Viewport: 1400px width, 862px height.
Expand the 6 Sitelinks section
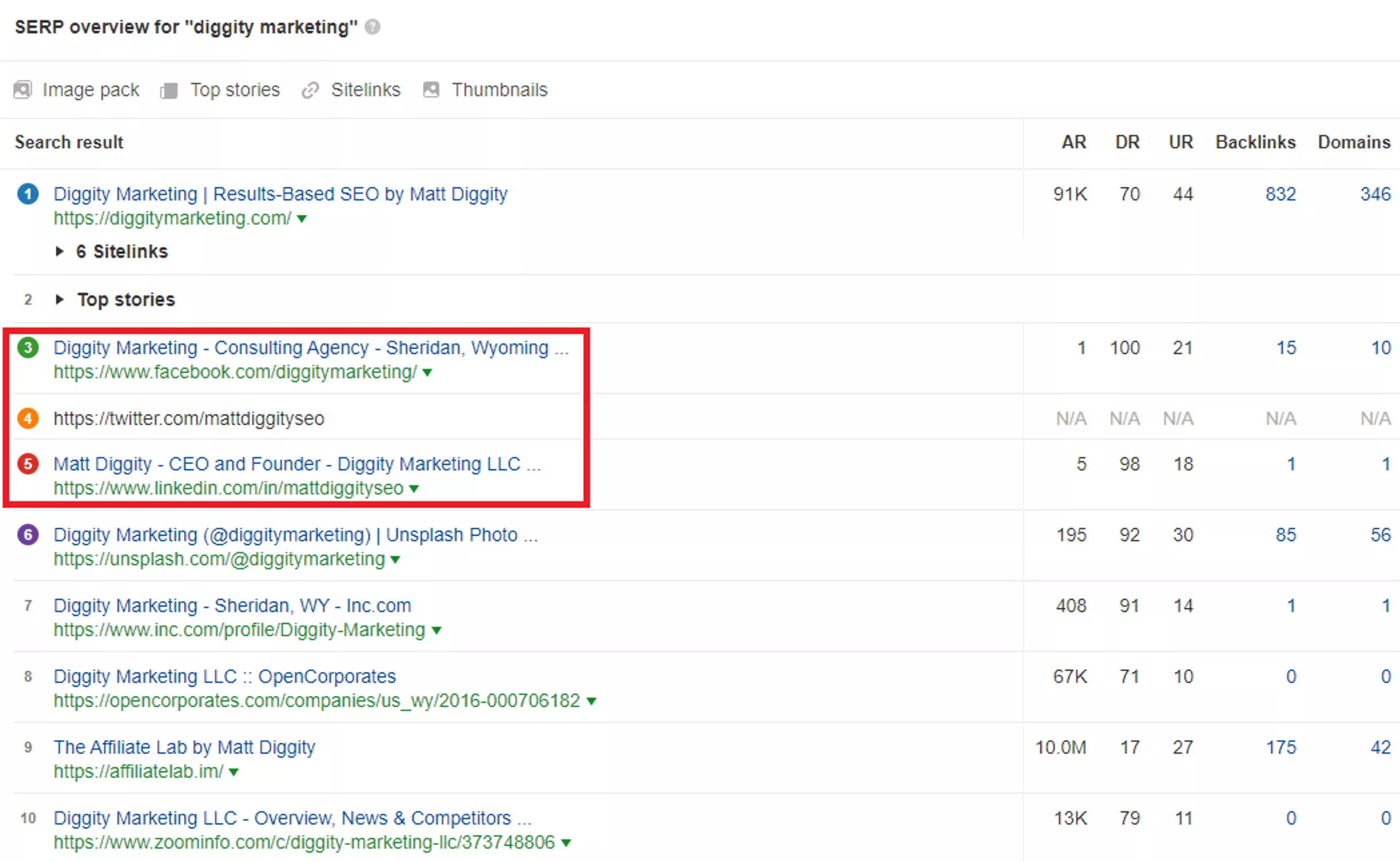[60, 251]
